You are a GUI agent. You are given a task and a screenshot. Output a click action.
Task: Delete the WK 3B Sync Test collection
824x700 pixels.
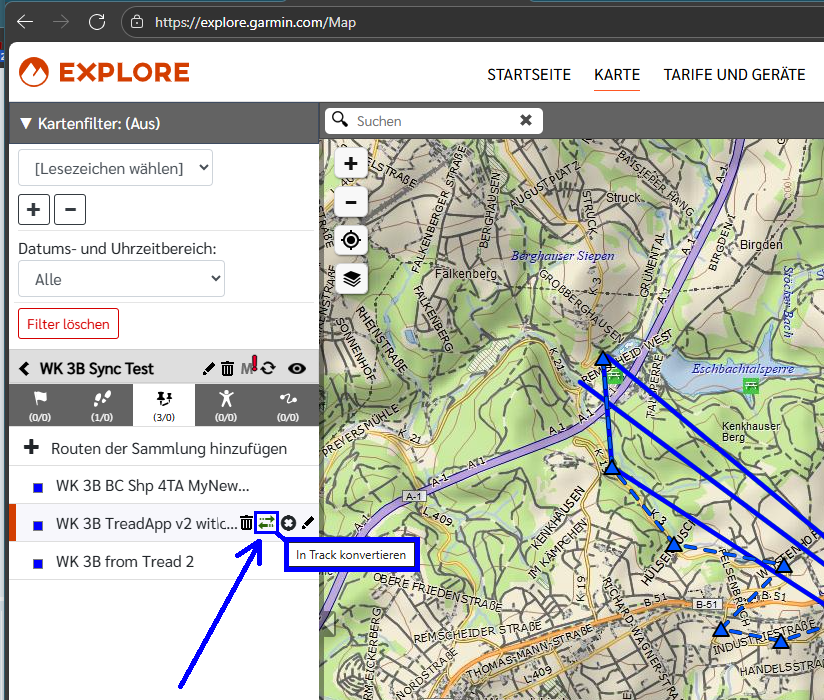(227, 368)
